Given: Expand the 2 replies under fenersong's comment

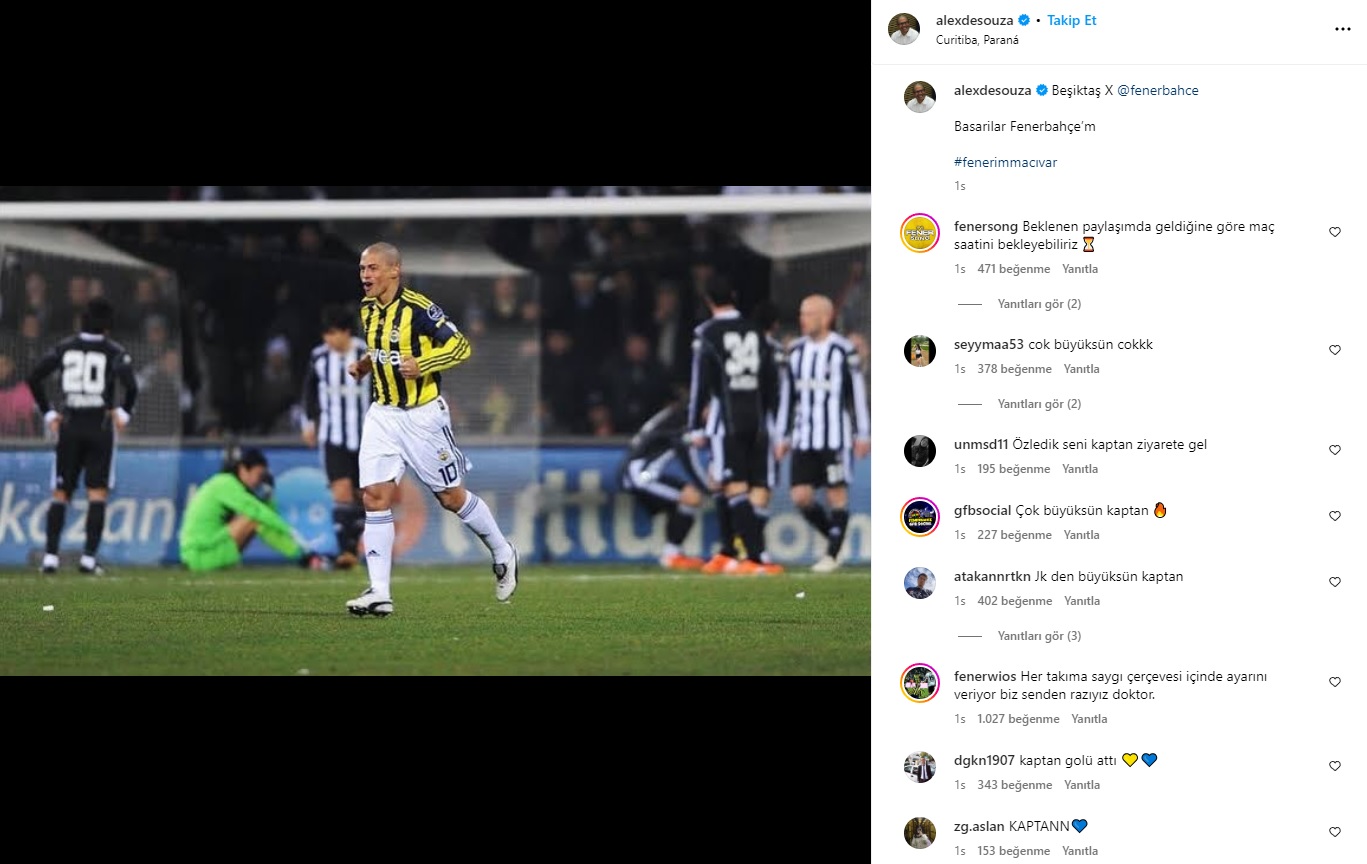Looking at the screenshot, I should tap(1039, 304).
